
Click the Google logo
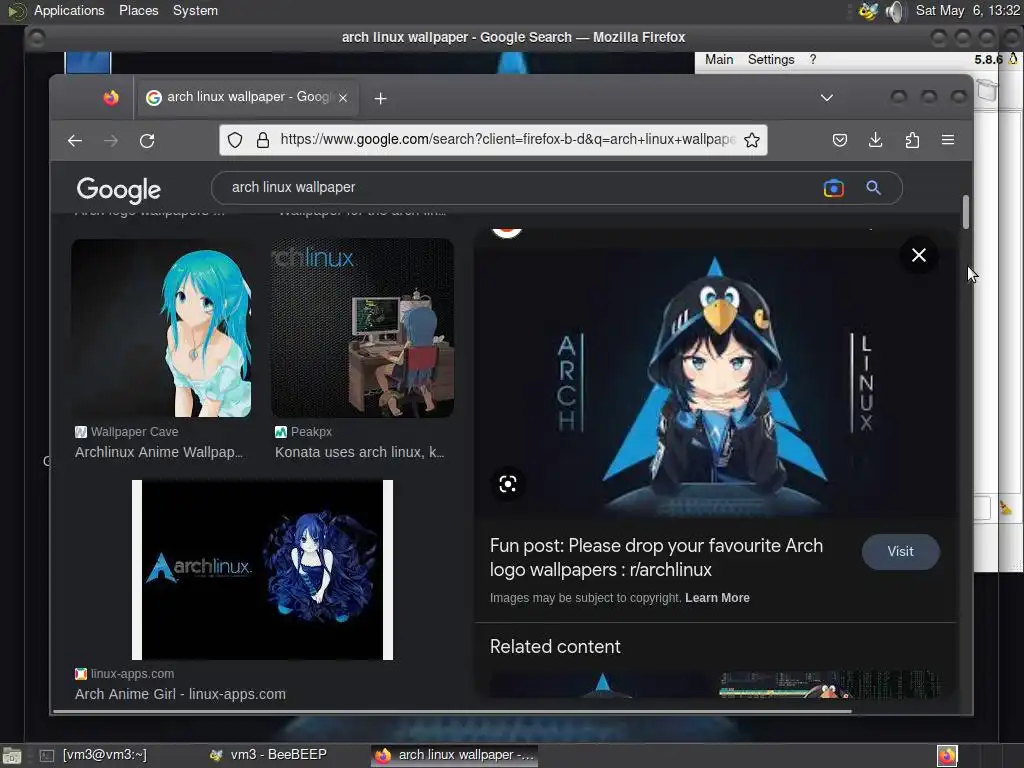pyautogui.click(x=118, y=189)
